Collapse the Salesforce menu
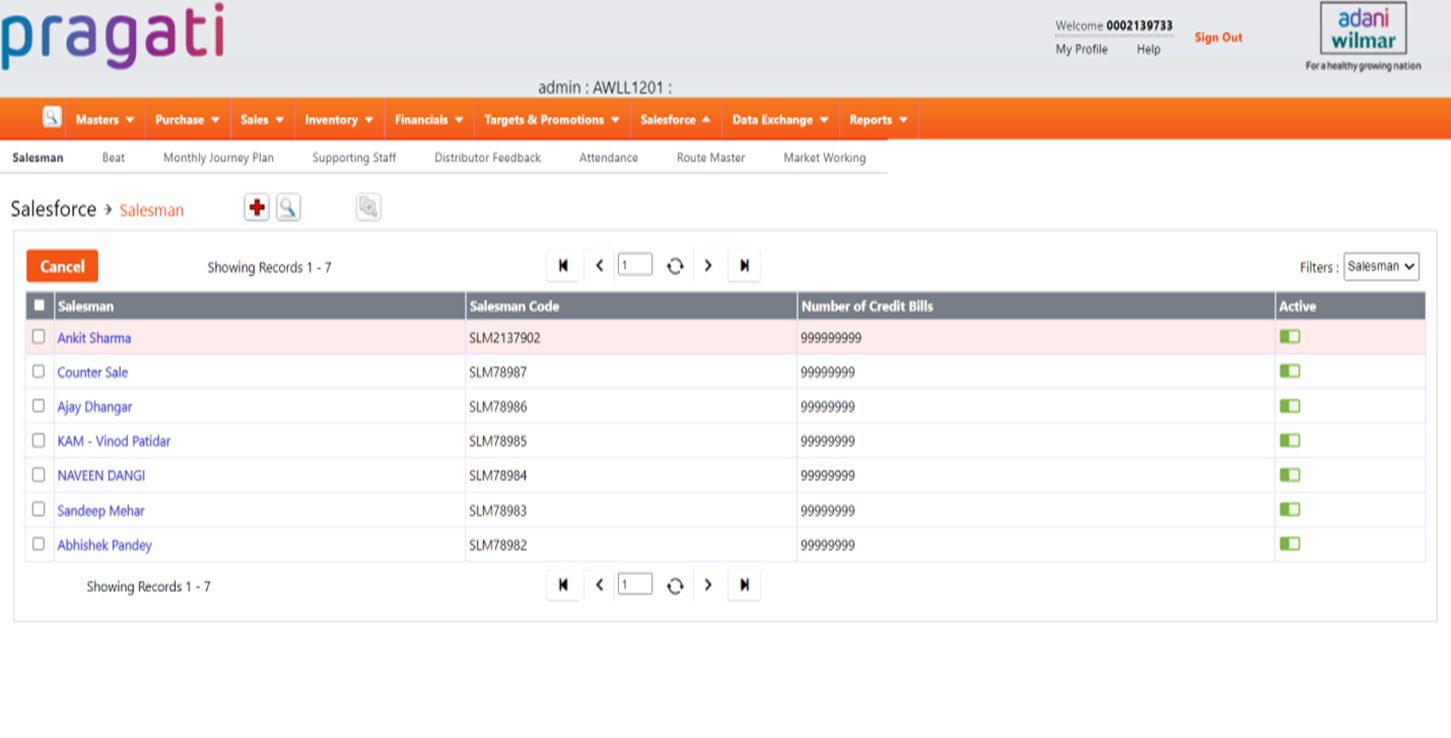Image resolution: width=1451 pixels, height=738 pixels. 675,119
